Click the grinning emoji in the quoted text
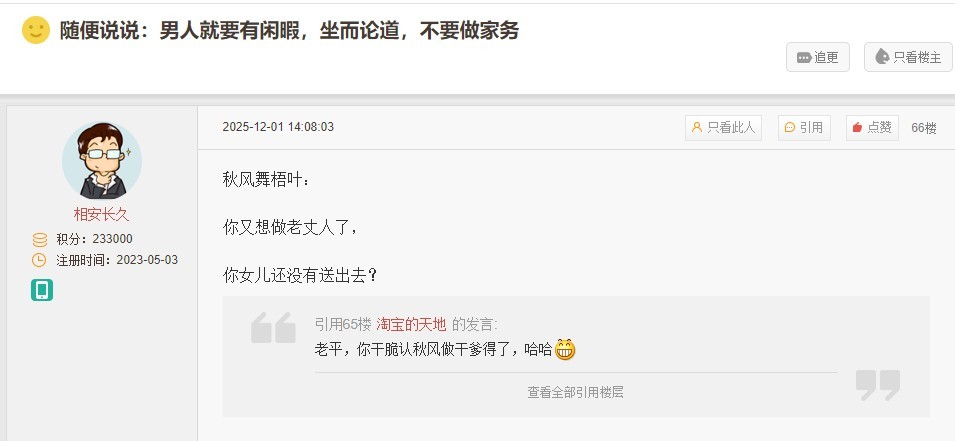The width and height of the screenshot is (955, 441). pyautogui.click(x=565, y=350)
